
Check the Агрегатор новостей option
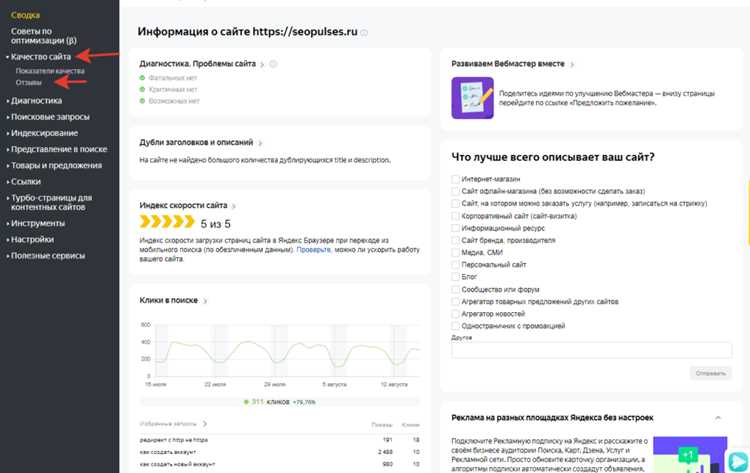click(455, 314)
